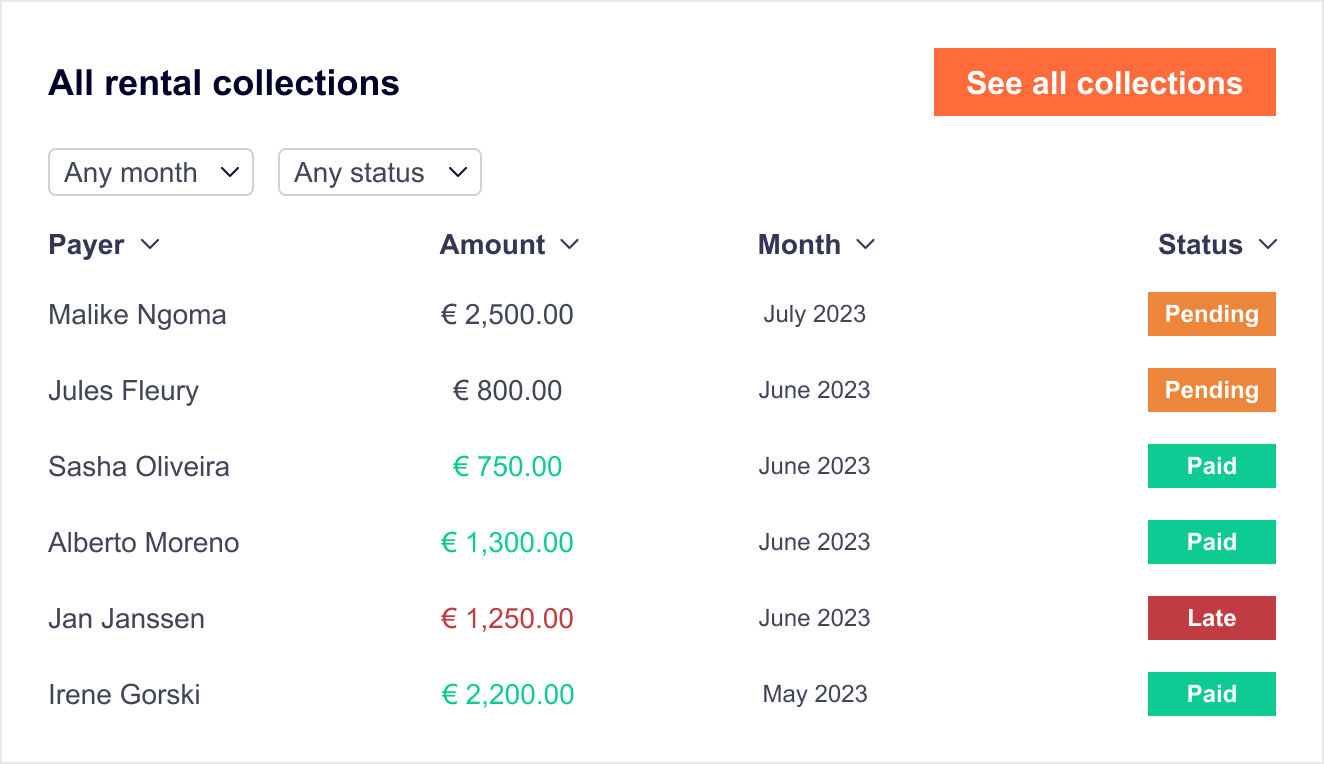Screen dimensions: 1324x764
Task: Click Jules Fleury's Pending badge
Action: click(x=1211, y=390)
